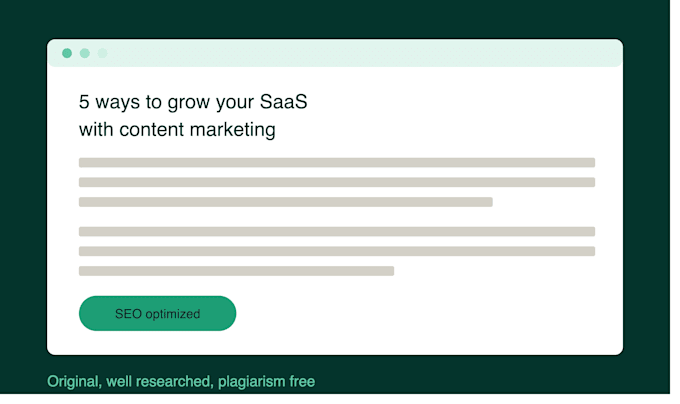Viewport: 680px width, 404px height.
Task: Click the word 'Original' in the caption
Action: pos(72,382)
